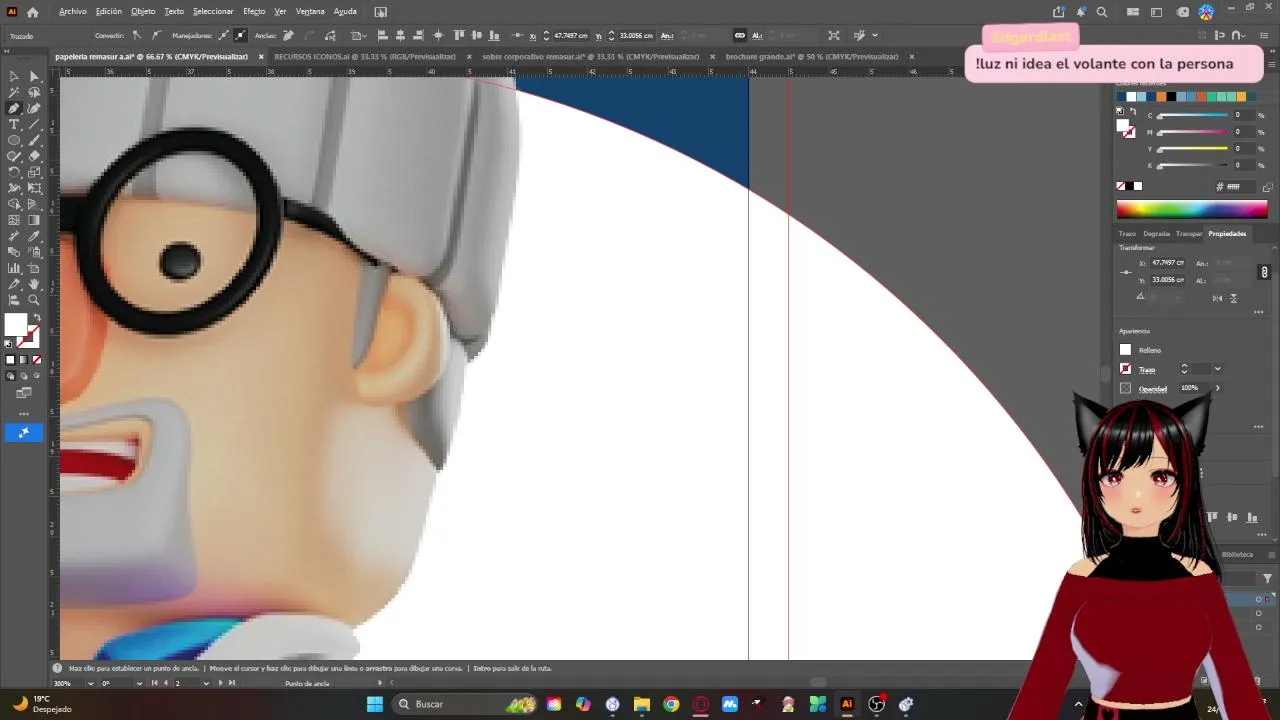Choose the Zoom tool magnifier

pos(34,300)
